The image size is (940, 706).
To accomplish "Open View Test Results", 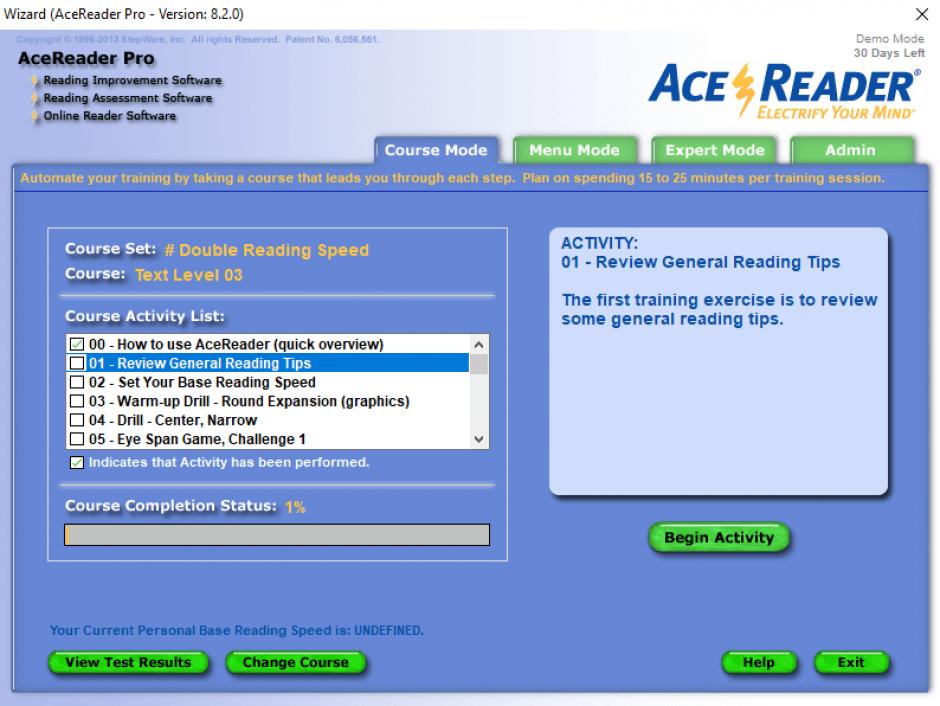I will click(128, 662).
